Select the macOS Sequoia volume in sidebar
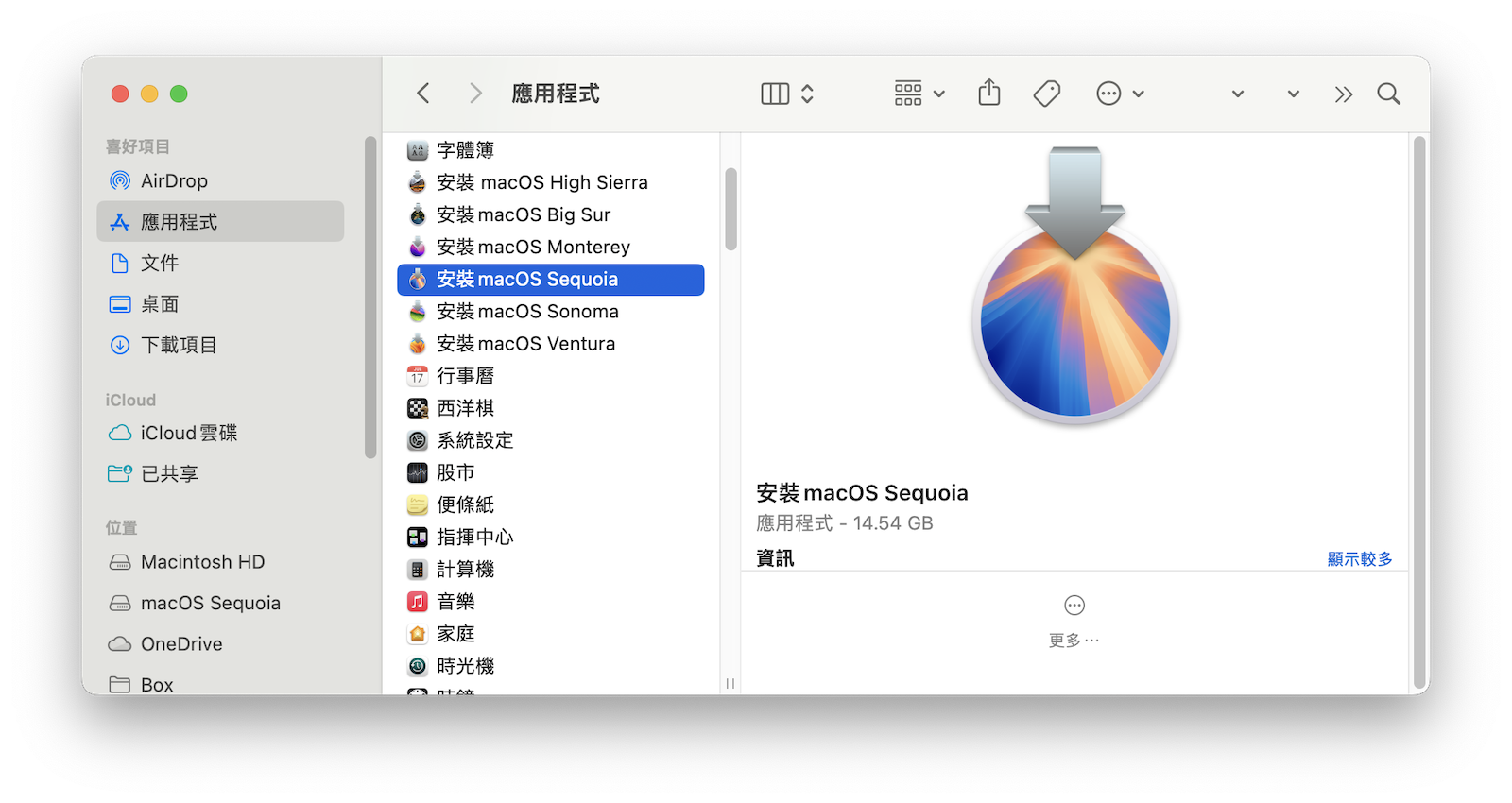The height and width of the screenshot is (803, 1512). pyautogui.click(x=220, y=603)
